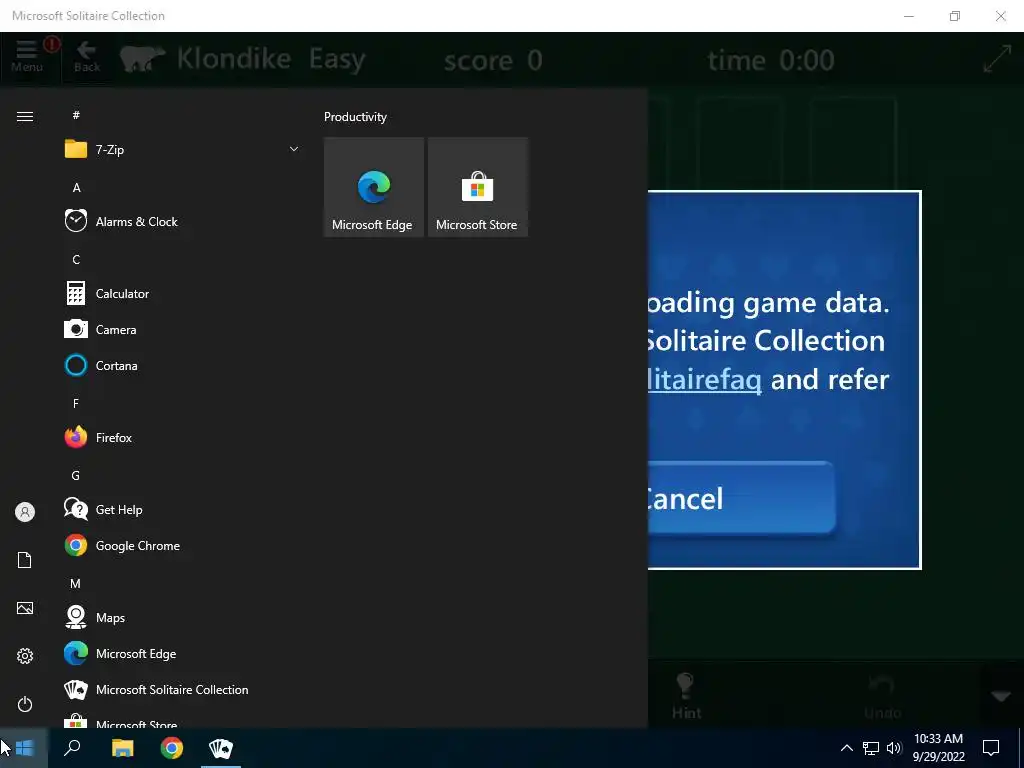Open the Solitaire Menu button
The image size is (1024, 768).
coord(27,56)
